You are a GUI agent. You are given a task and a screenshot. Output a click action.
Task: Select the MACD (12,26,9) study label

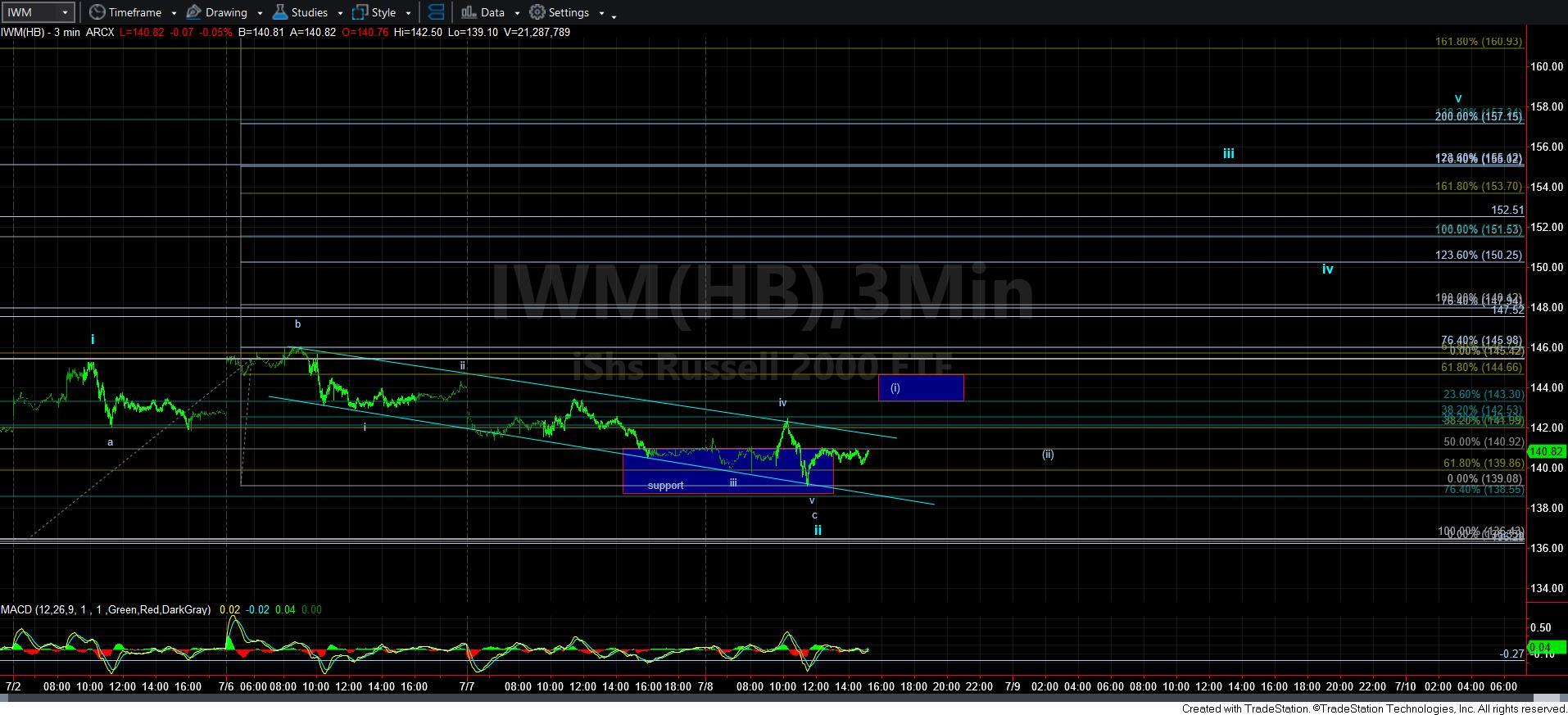pos(106,609)
